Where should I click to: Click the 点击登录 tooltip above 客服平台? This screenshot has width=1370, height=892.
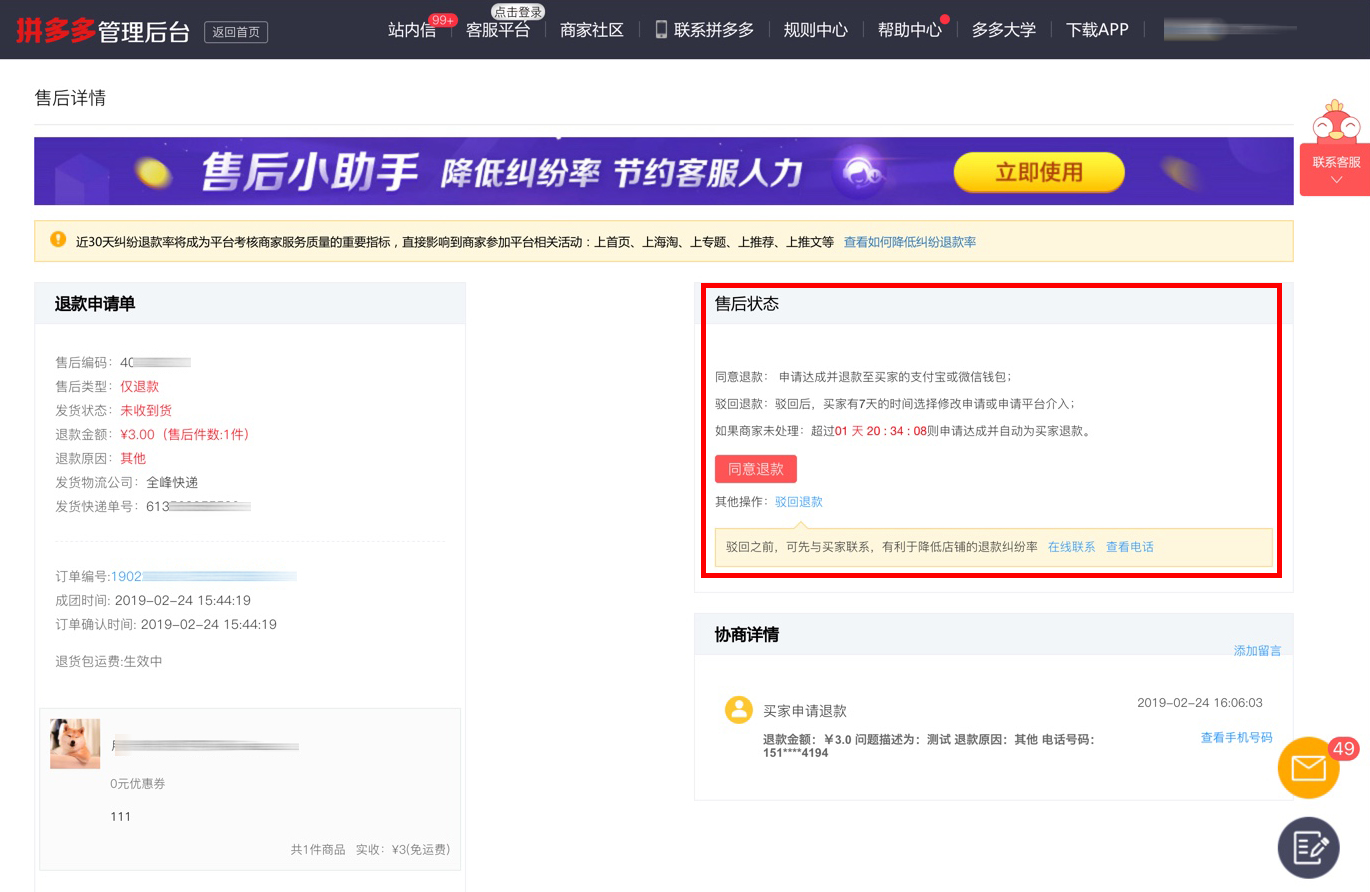pyautogui.click(x=518, y=12)
